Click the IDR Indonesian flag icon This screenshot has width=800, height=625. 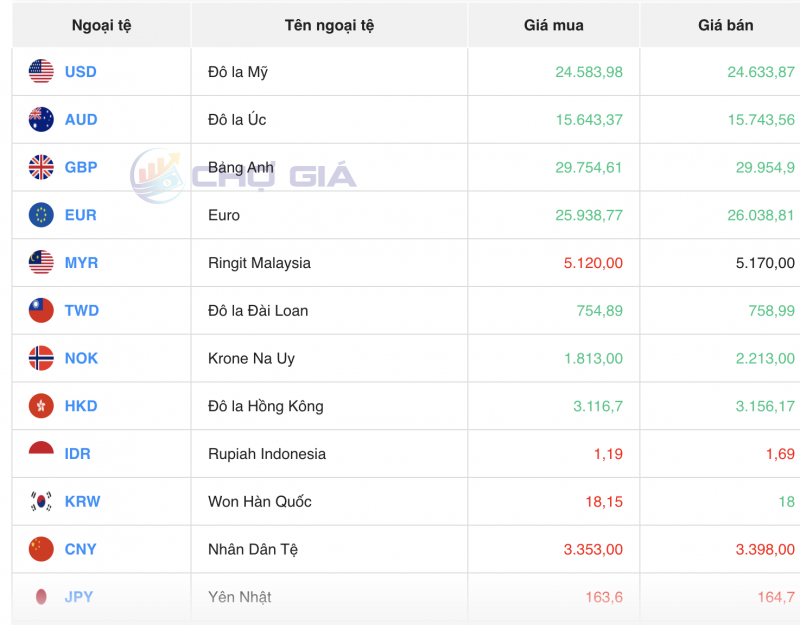tap(40, 454)
